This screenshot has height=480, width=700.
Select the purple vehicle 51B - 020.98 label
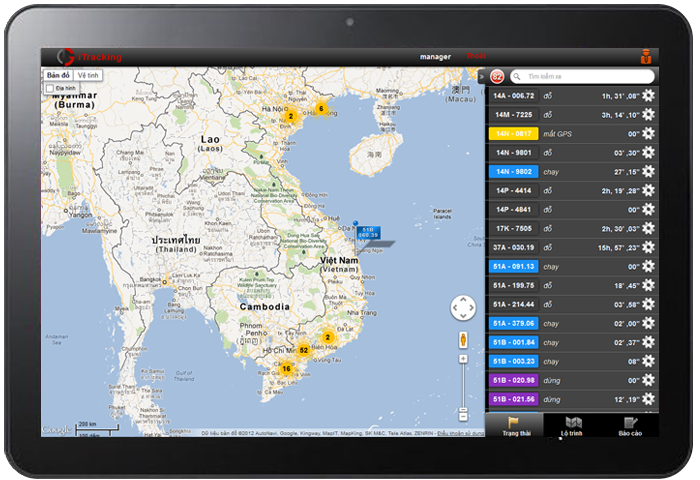[x=513, y=380]
